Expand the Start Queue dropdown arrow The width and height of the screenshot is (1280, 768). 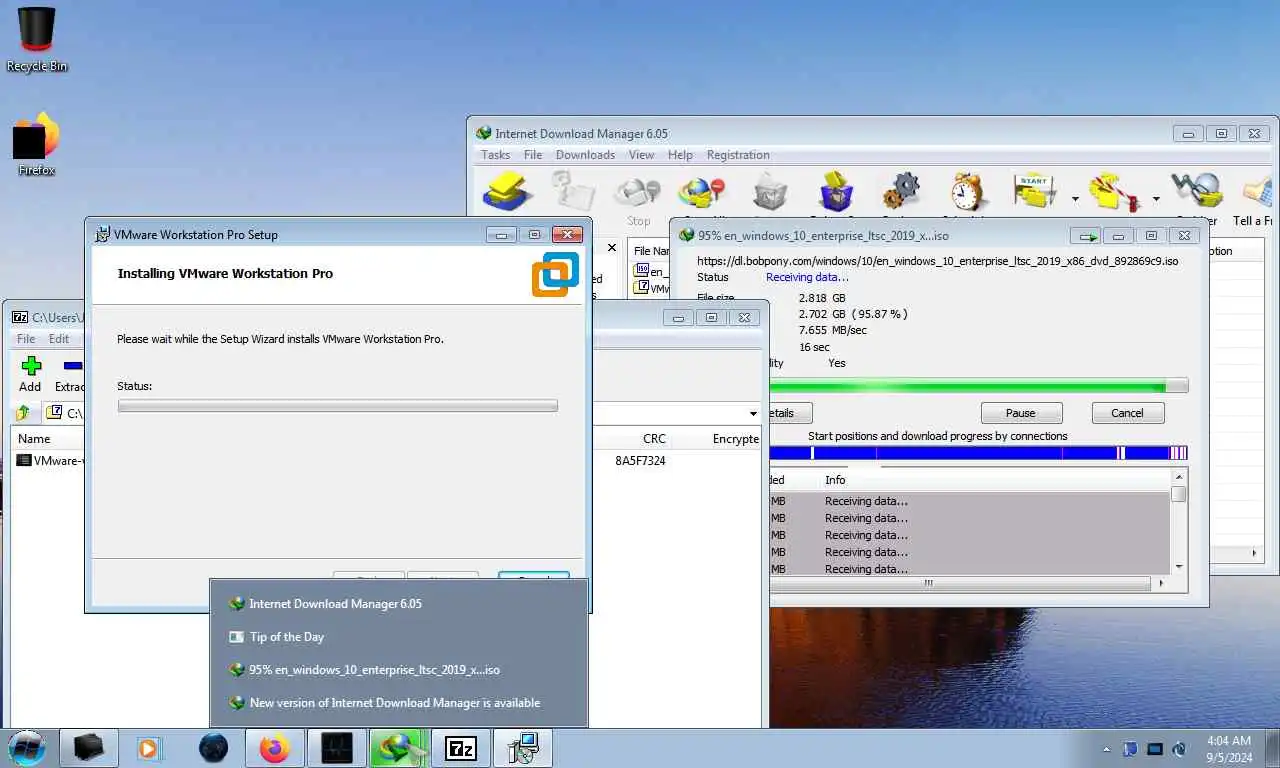pos(1075,199)
